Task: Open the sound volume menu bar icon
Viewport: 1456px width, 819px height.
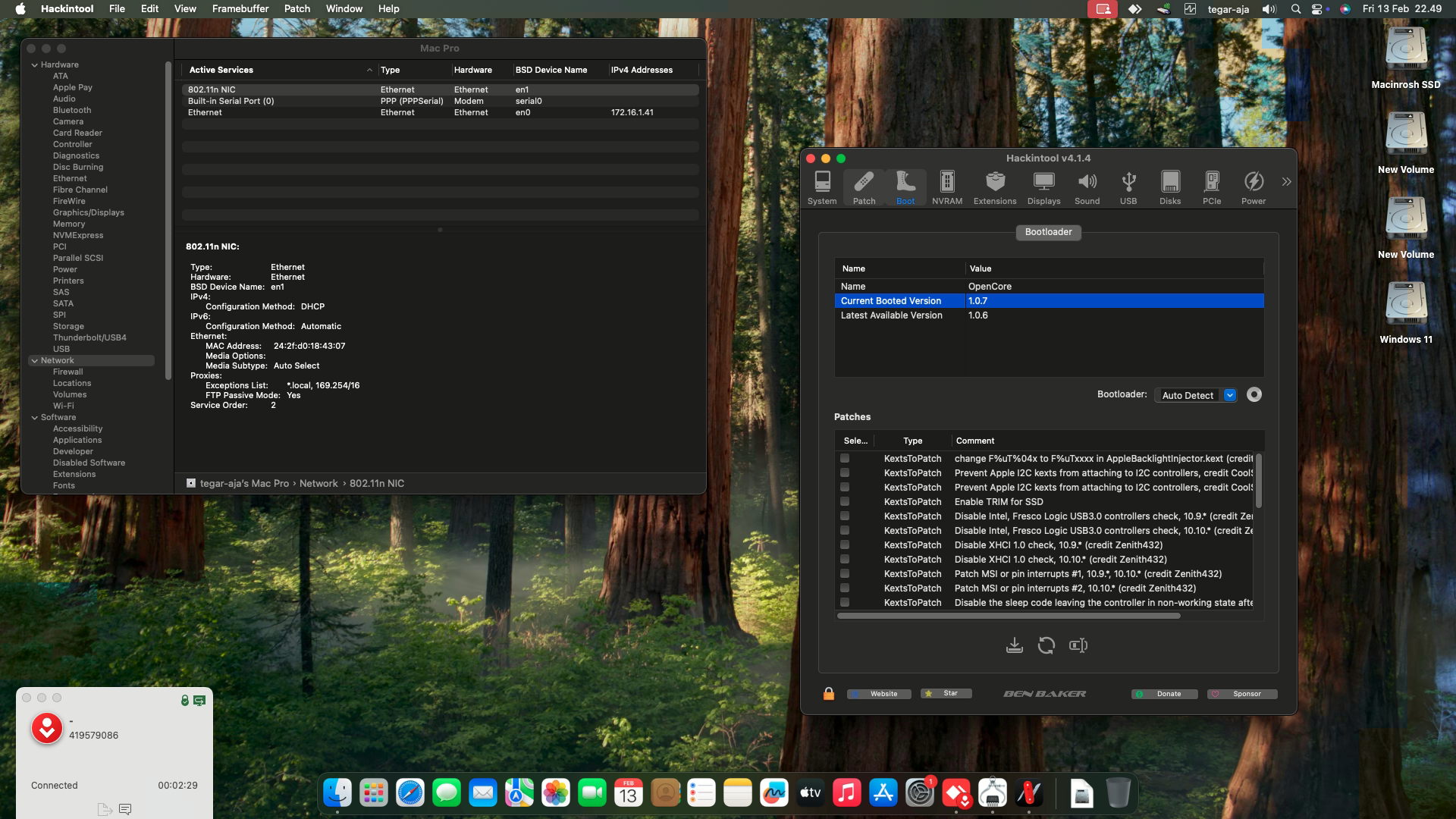Action: [1269, 9]
